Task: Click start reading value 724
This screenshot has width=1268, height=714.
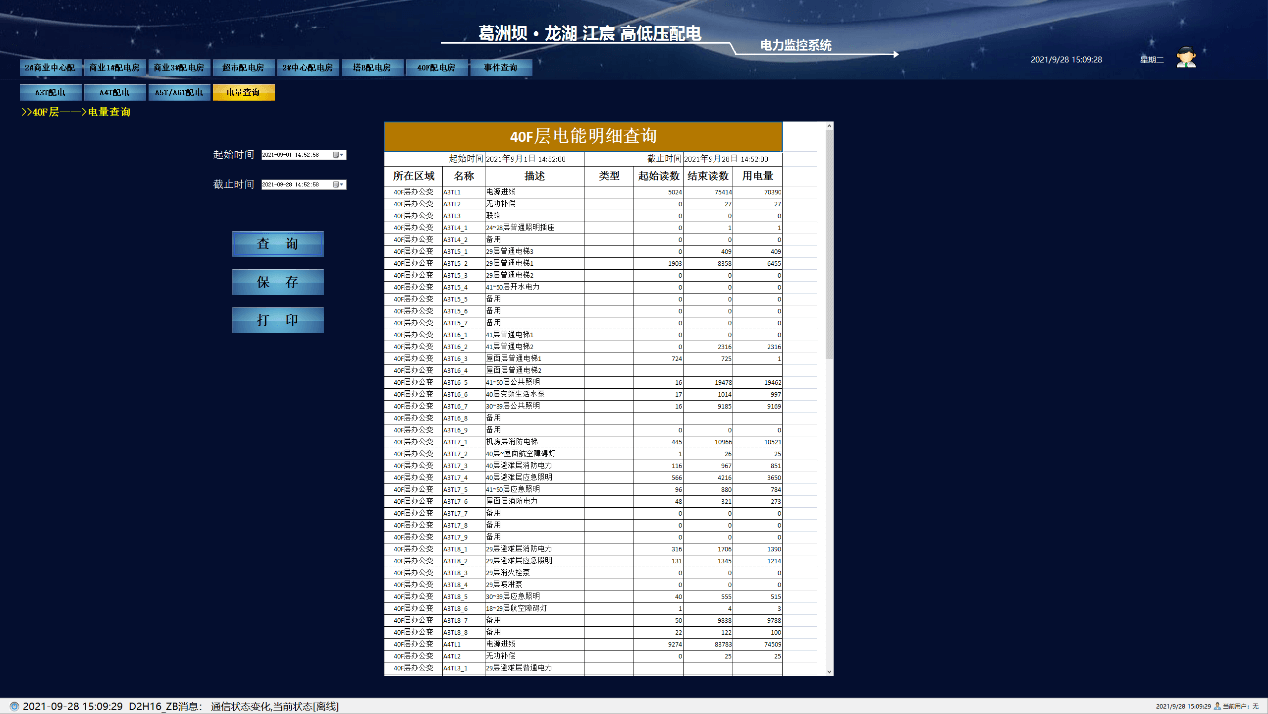Action: pos(658,358)
